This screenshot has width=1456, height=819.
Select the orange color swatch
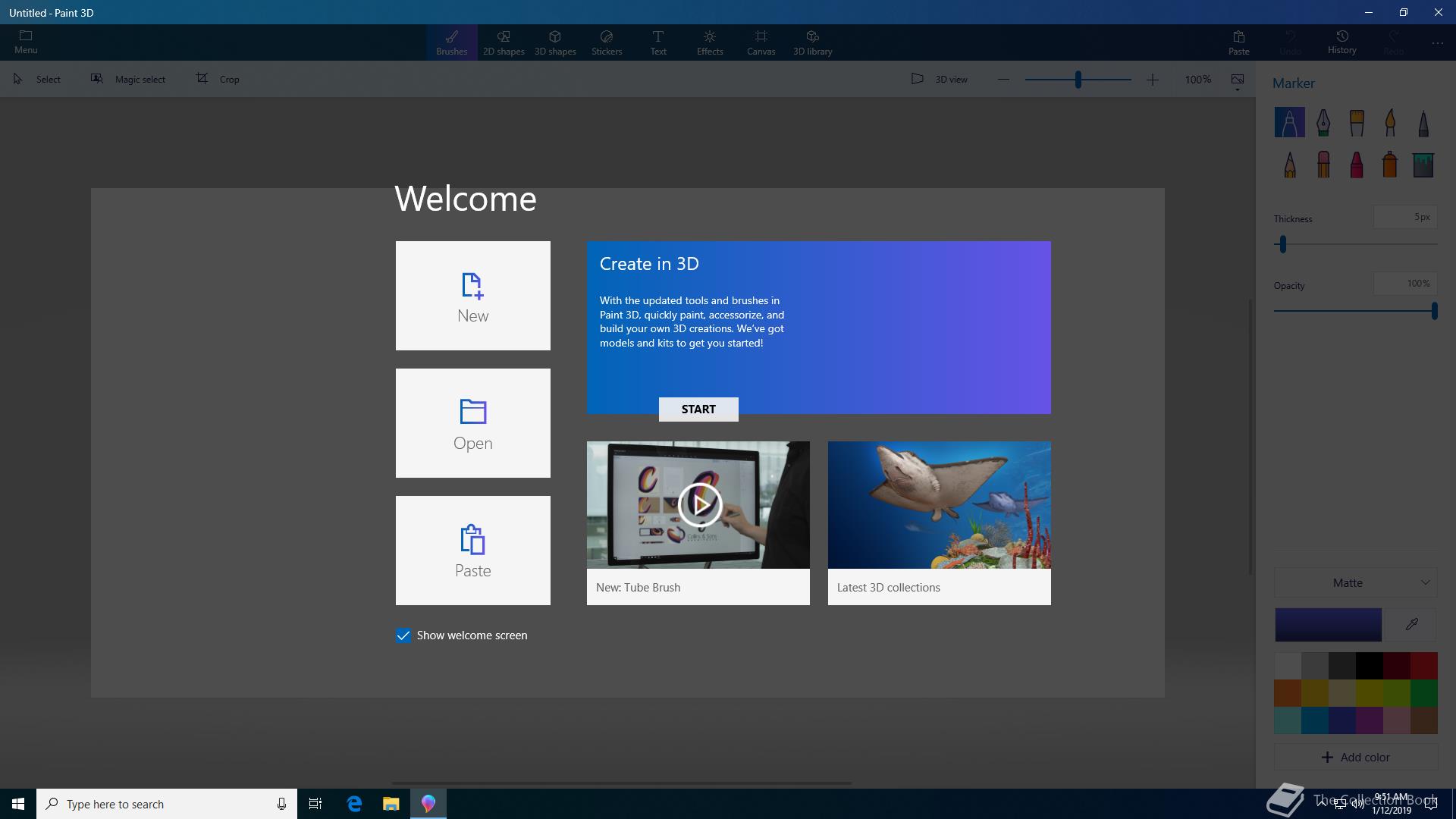(1288, 693)
